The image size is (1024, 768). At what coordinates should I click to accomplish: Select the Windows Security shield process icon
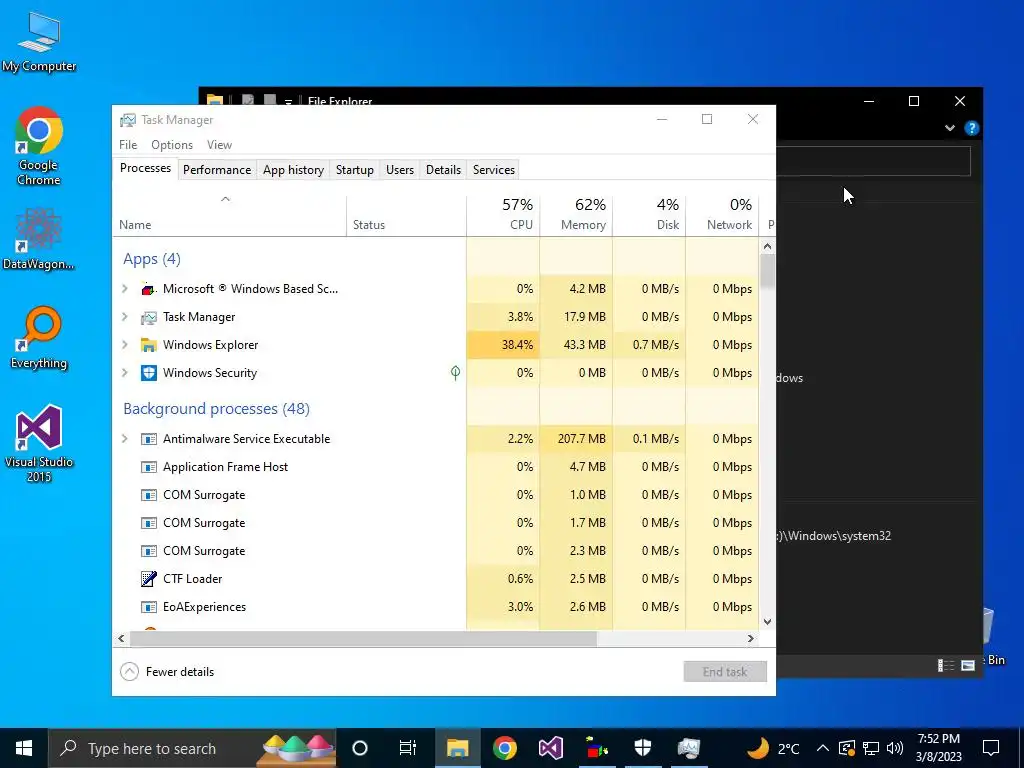point(149,373)
